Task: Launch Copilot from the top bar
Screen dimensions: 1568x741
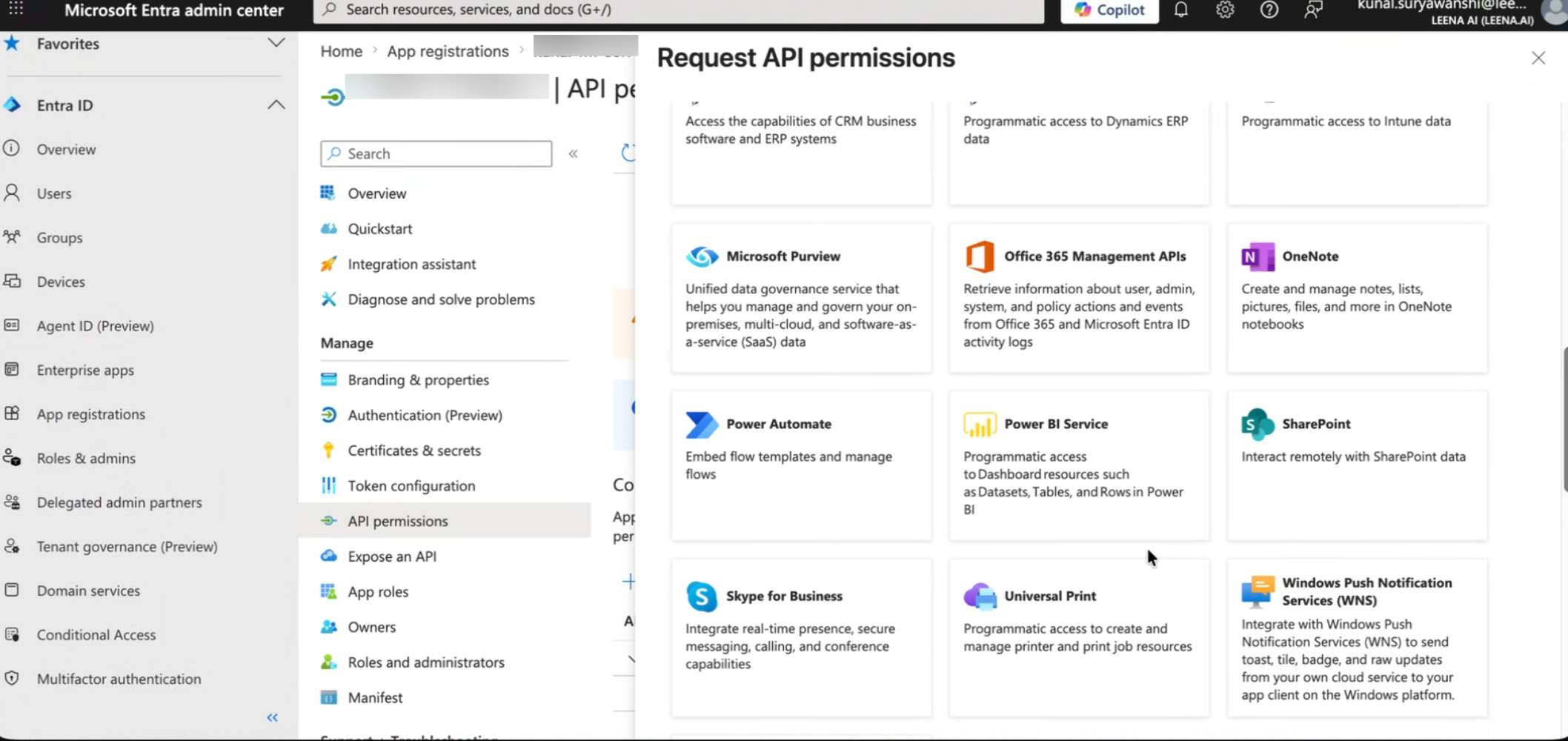Action: (x=1109, y=10)
